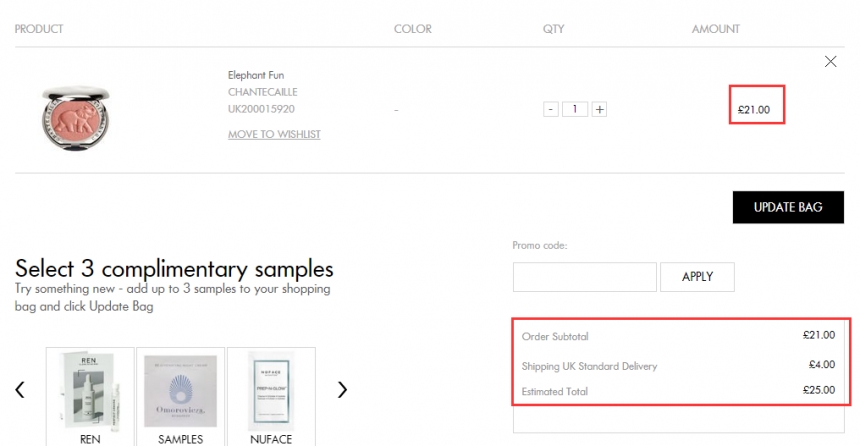Screen dimensions: 860x446
Task: Click the Update Bag button
Action: (788, 207)
